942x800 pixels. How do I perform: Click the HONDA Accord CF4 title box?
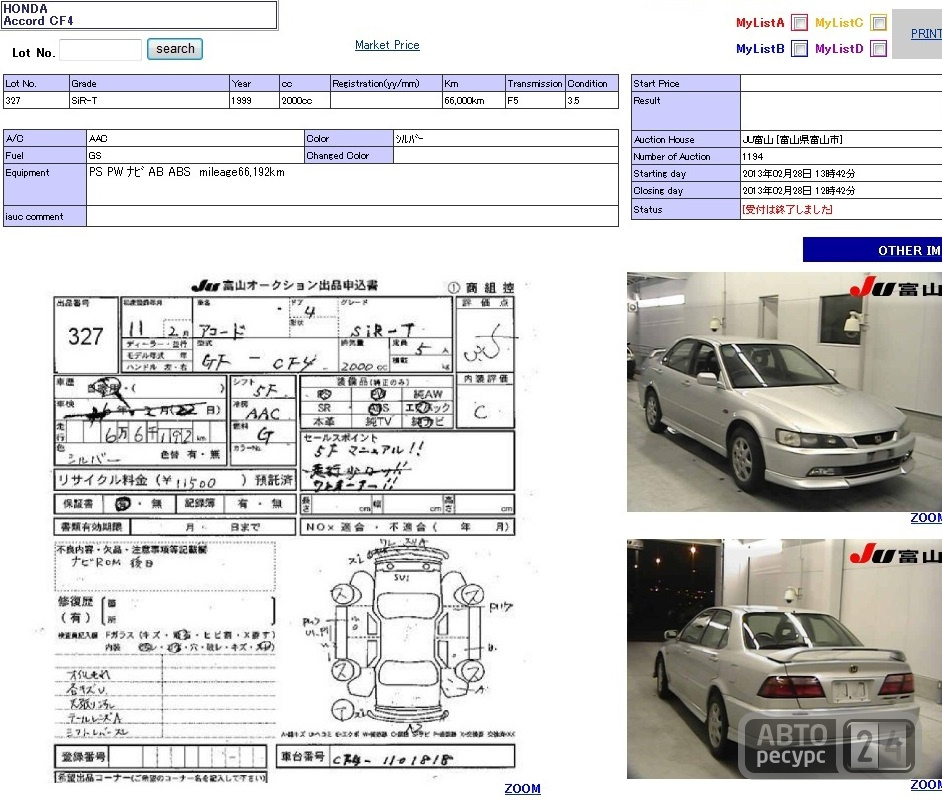tap(139, 15)
